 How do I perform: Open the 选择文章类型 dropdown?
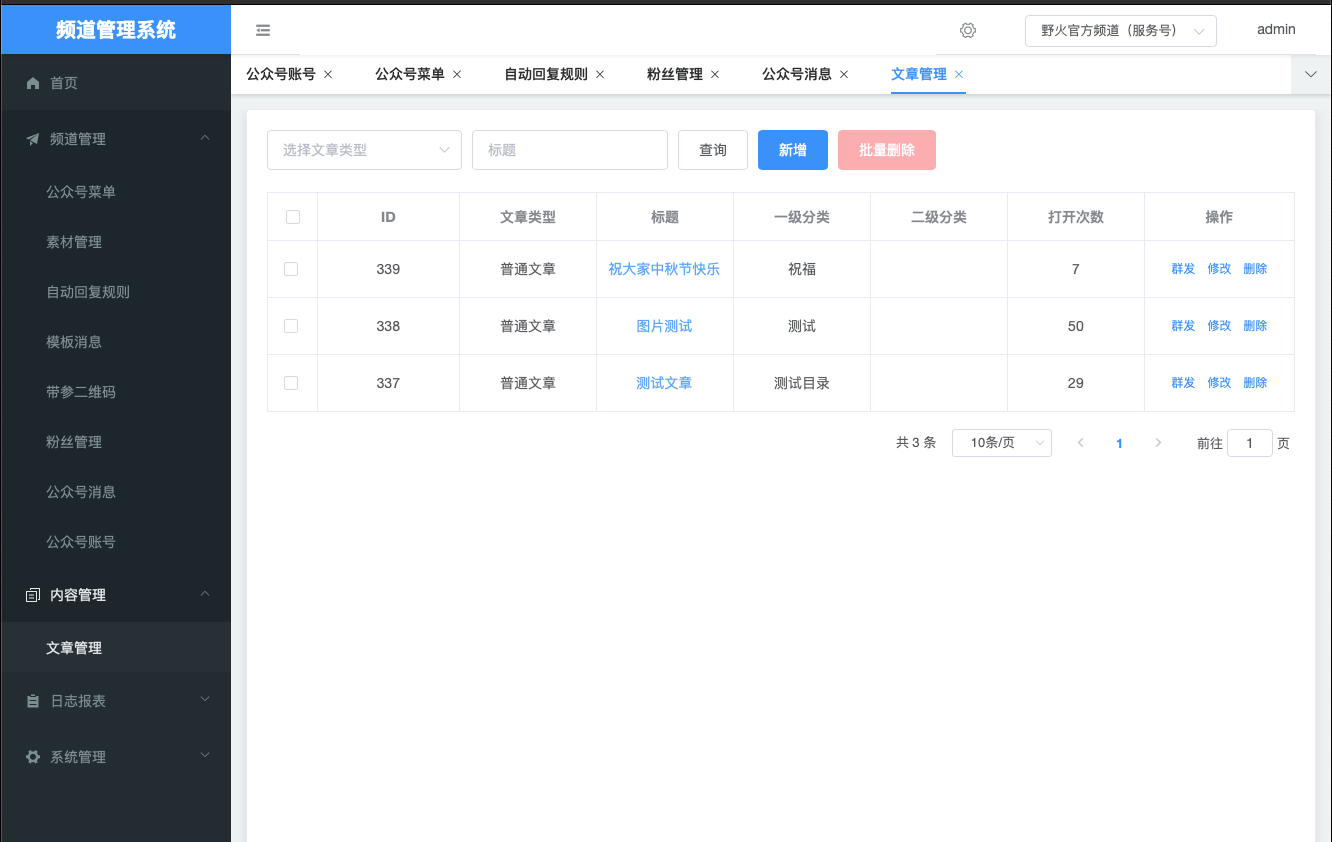tap(364, 150)
